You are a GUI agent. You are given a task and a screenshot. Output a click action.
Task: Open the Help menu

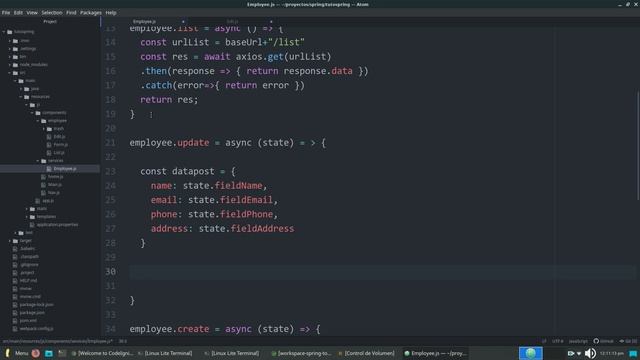point(111,13)
